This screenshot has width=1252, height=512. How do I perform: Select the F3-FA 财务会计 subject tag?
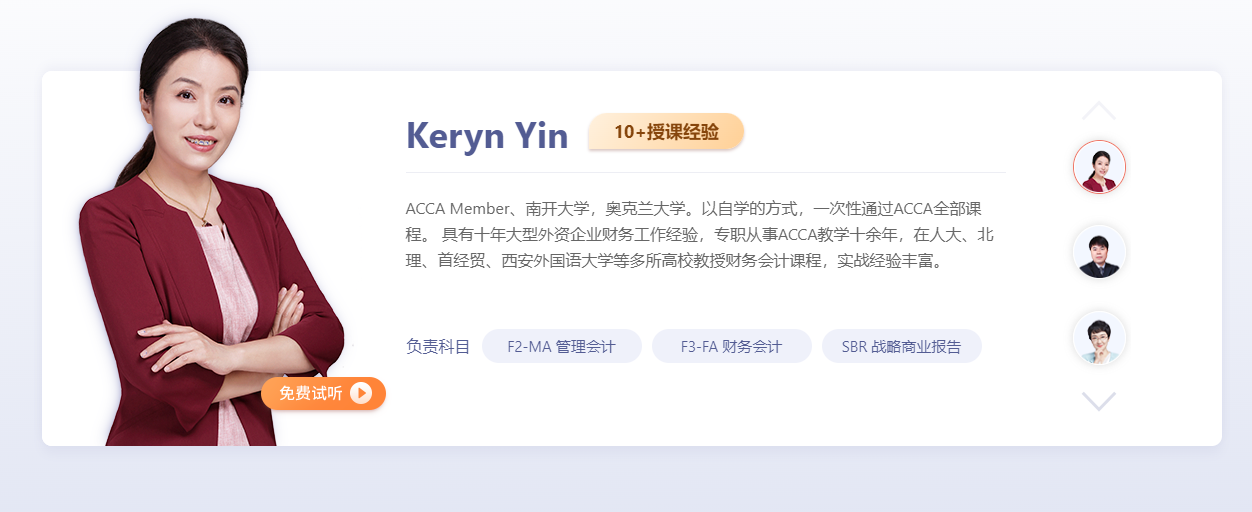pos(731,347)
